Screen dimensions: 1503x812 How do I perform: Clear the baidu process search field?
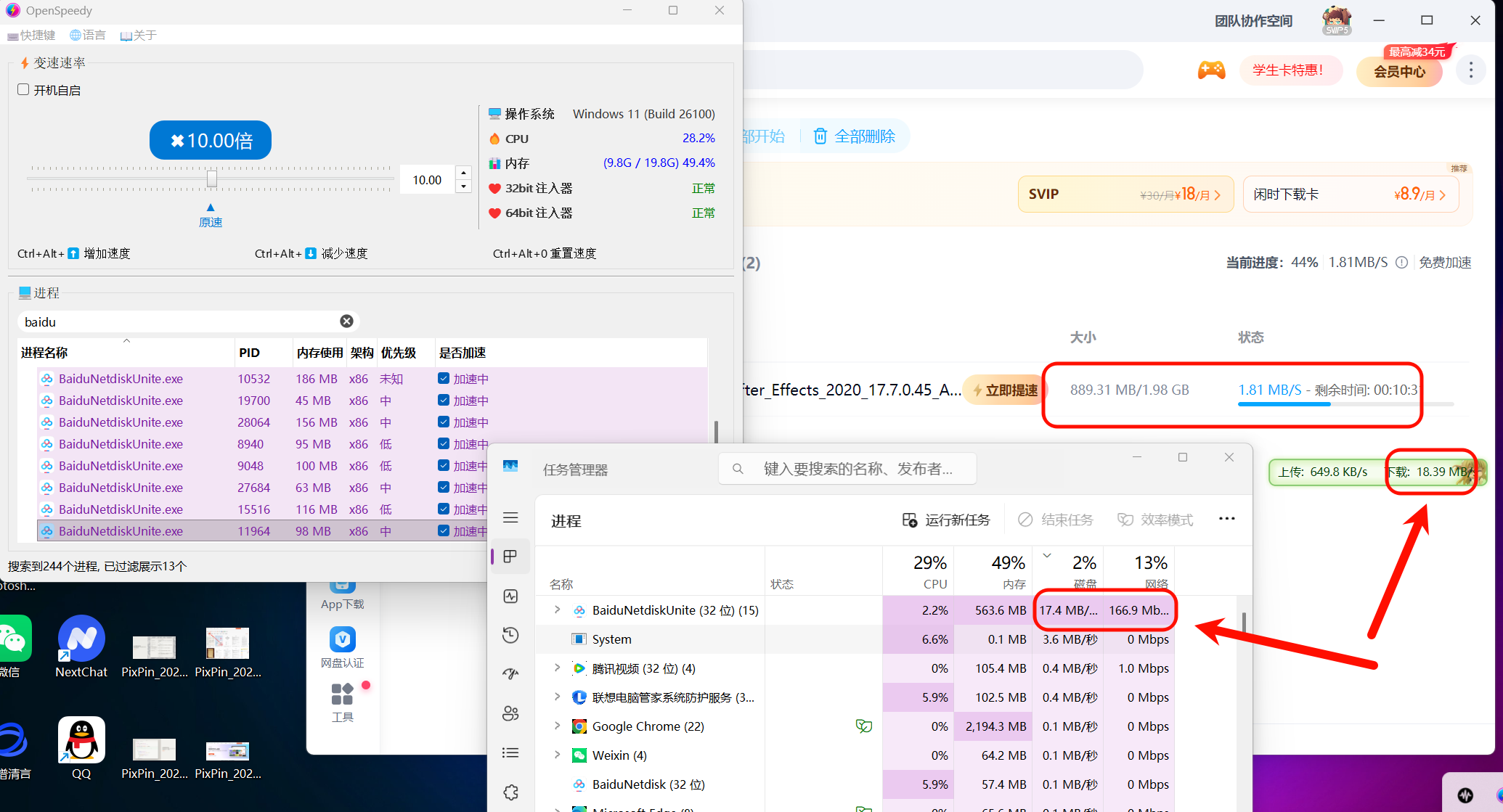point(346,321)
